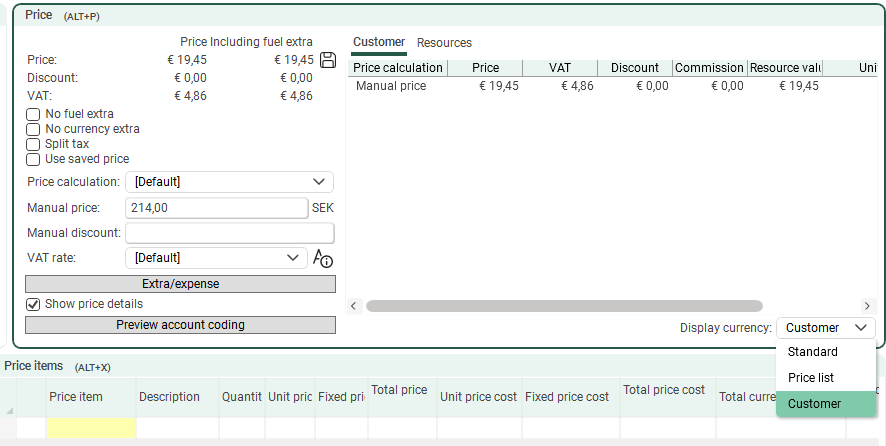Open the Price calculation dropdown
The height and width of the screenshot is (446, 886).
(229, 182)
